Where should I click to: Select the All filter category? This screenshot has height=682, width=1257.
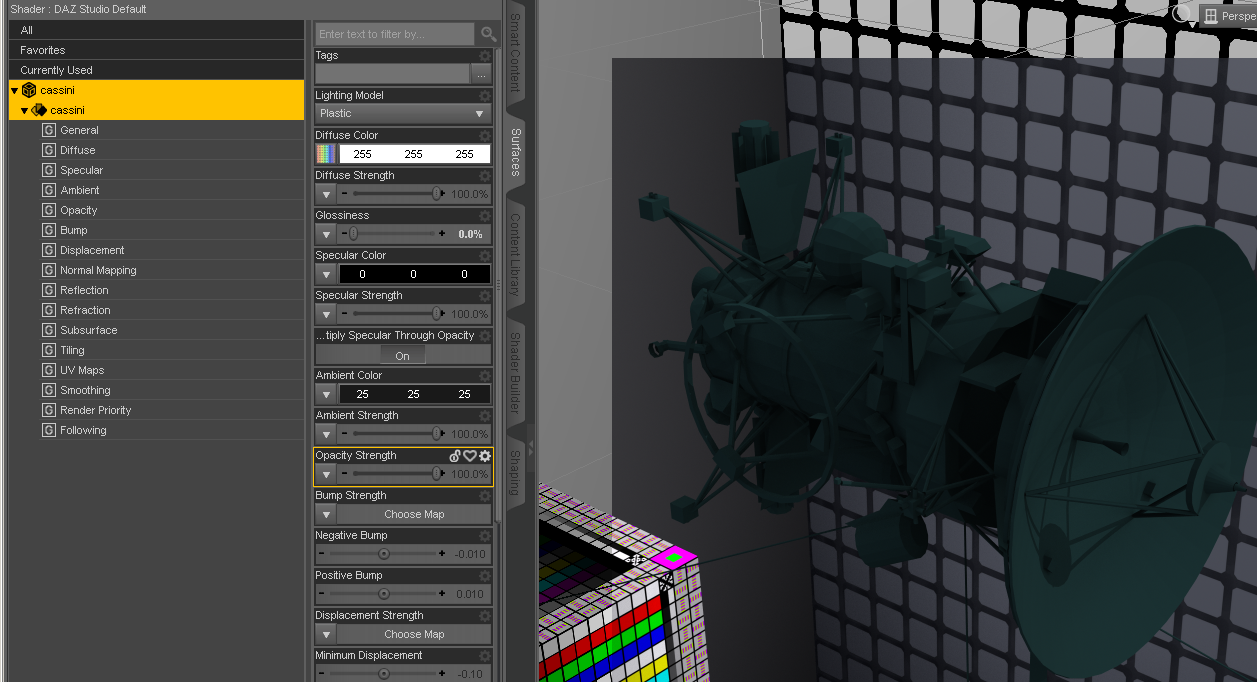pos(157,30)
